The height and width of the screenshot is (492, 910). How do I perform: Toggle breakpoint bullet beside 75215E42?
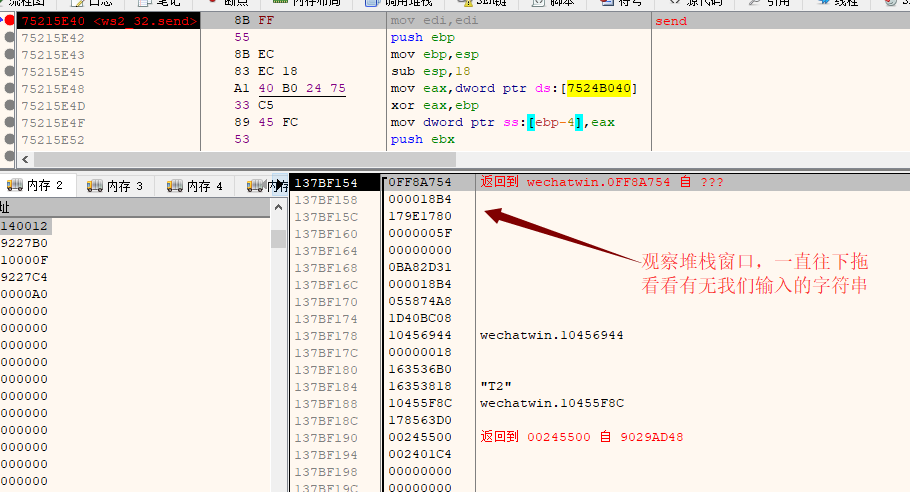click(9, 37)
